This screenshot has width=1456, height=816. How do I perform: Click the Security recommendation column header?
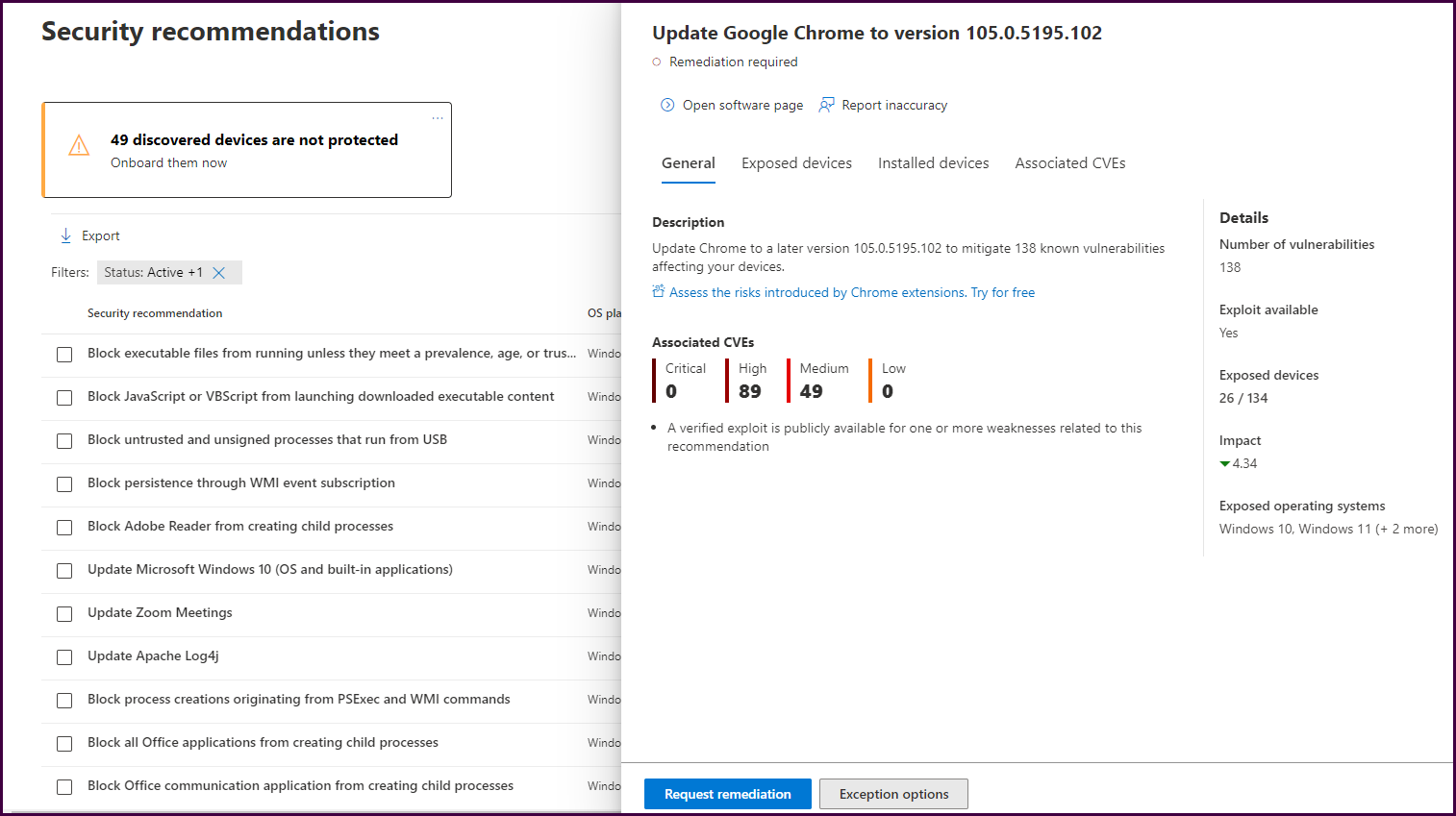coord(154,312)
